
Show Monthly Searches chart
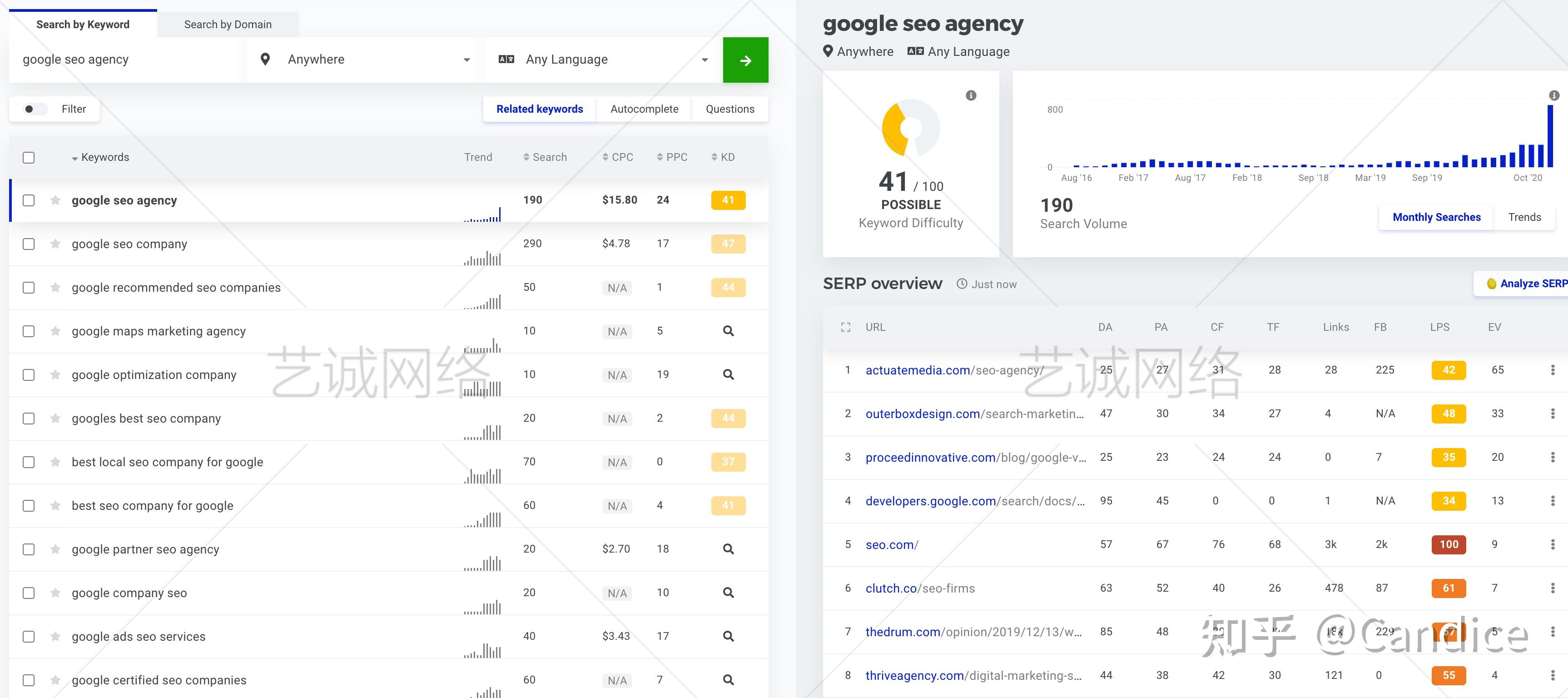pyautogui.click(x=1437, y=217)
